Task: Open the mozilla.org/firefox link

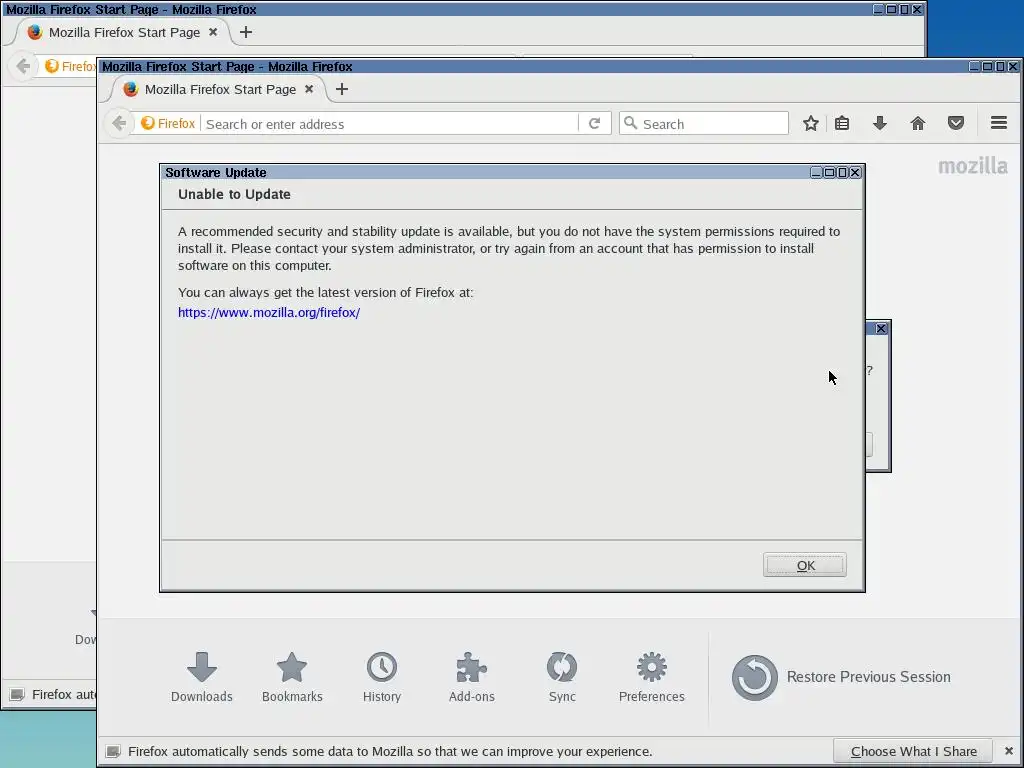Action: point(269,312)
